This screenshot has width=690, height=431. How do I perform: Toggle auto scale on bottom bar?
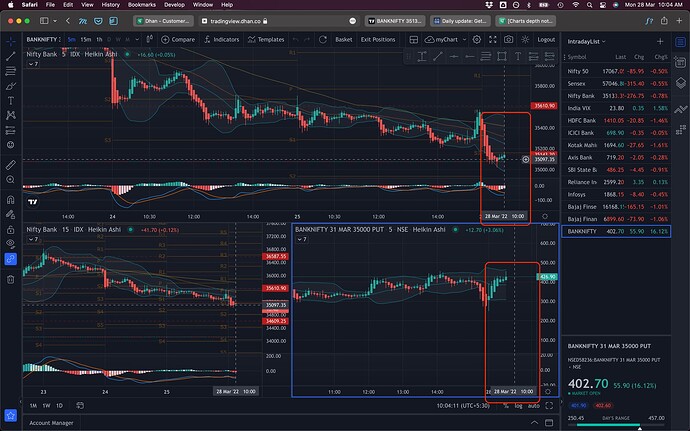tap(533, 405)
